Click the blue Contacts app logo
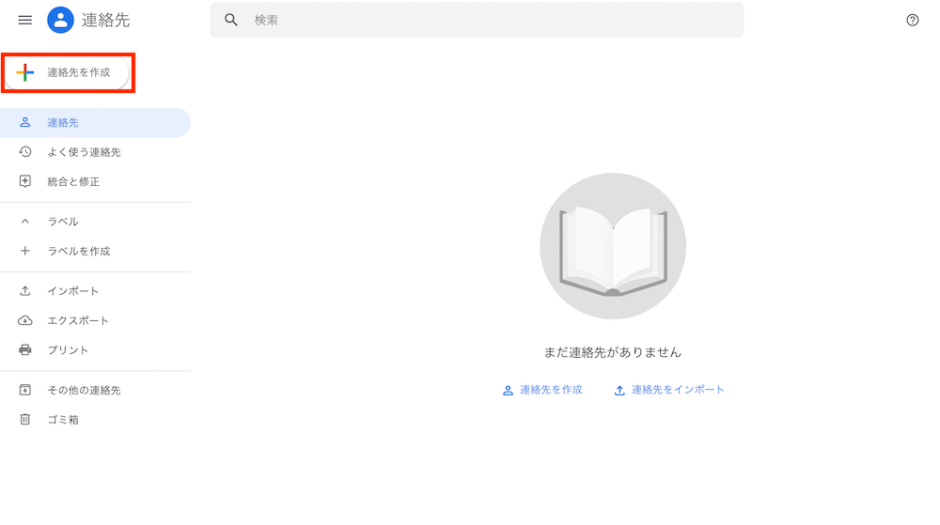 [60, 20]
